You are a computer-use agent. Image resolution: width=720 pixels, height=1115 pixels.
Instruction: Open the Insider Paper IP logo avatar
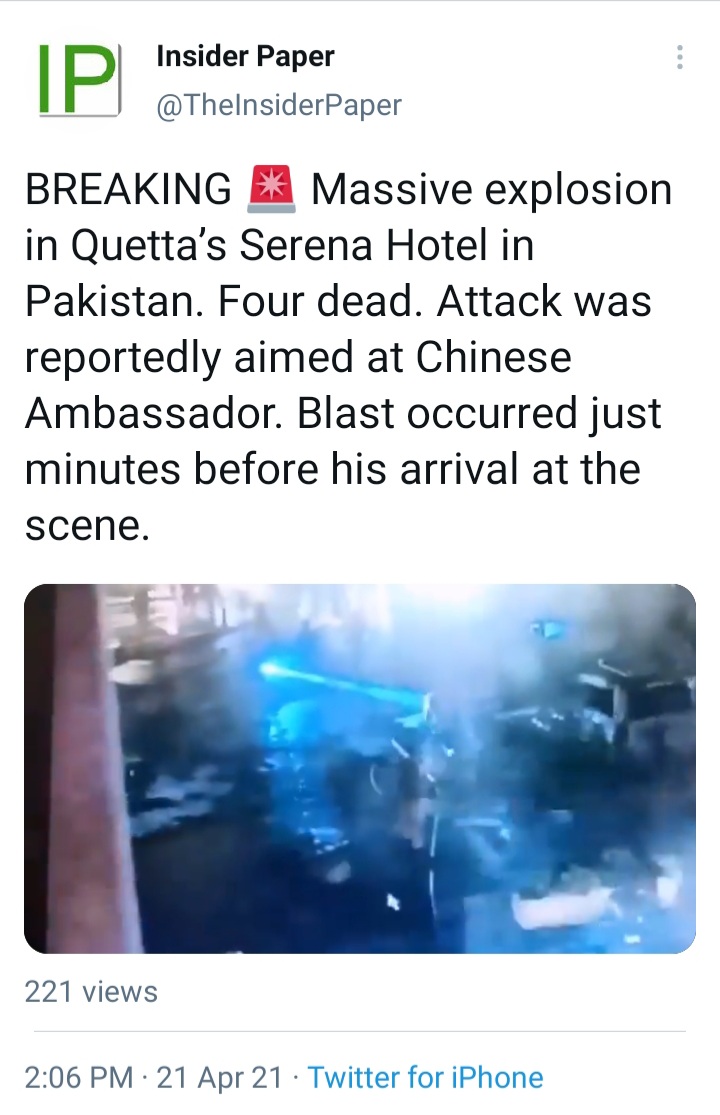(x=79, y=80)
